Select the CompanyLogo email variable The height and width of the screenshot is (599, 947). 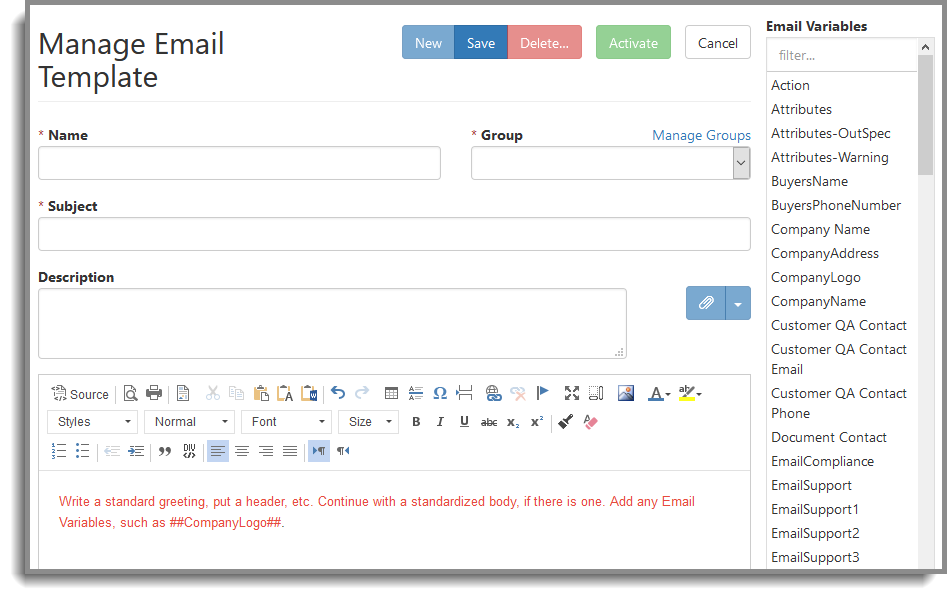click(815, 278)
